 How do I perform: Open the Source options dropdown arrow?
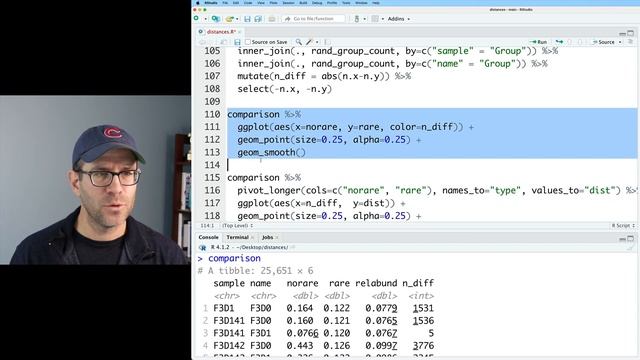[x=620, y=42]
